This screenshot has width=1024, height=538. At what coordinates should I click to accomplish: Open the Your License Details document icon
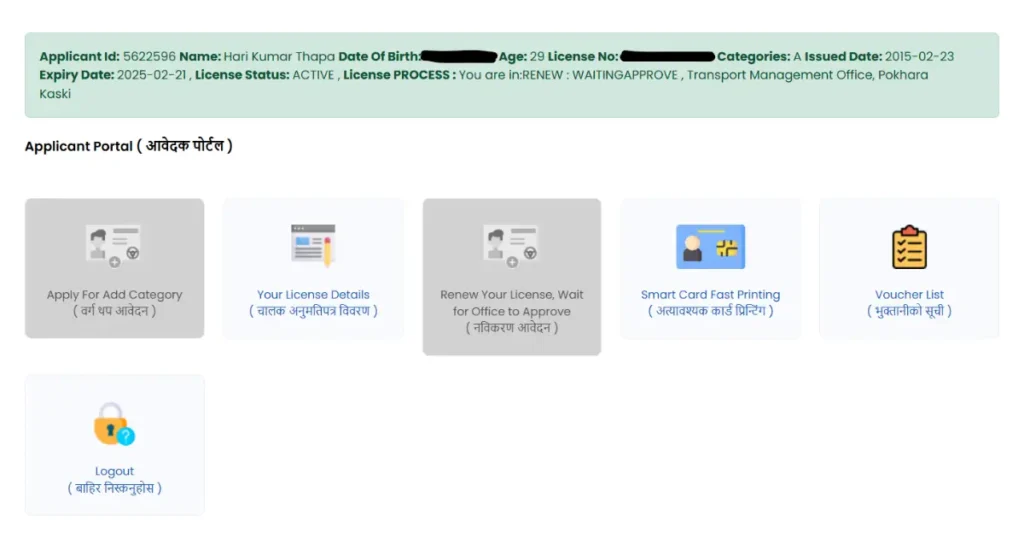click(x=313, y=245)
